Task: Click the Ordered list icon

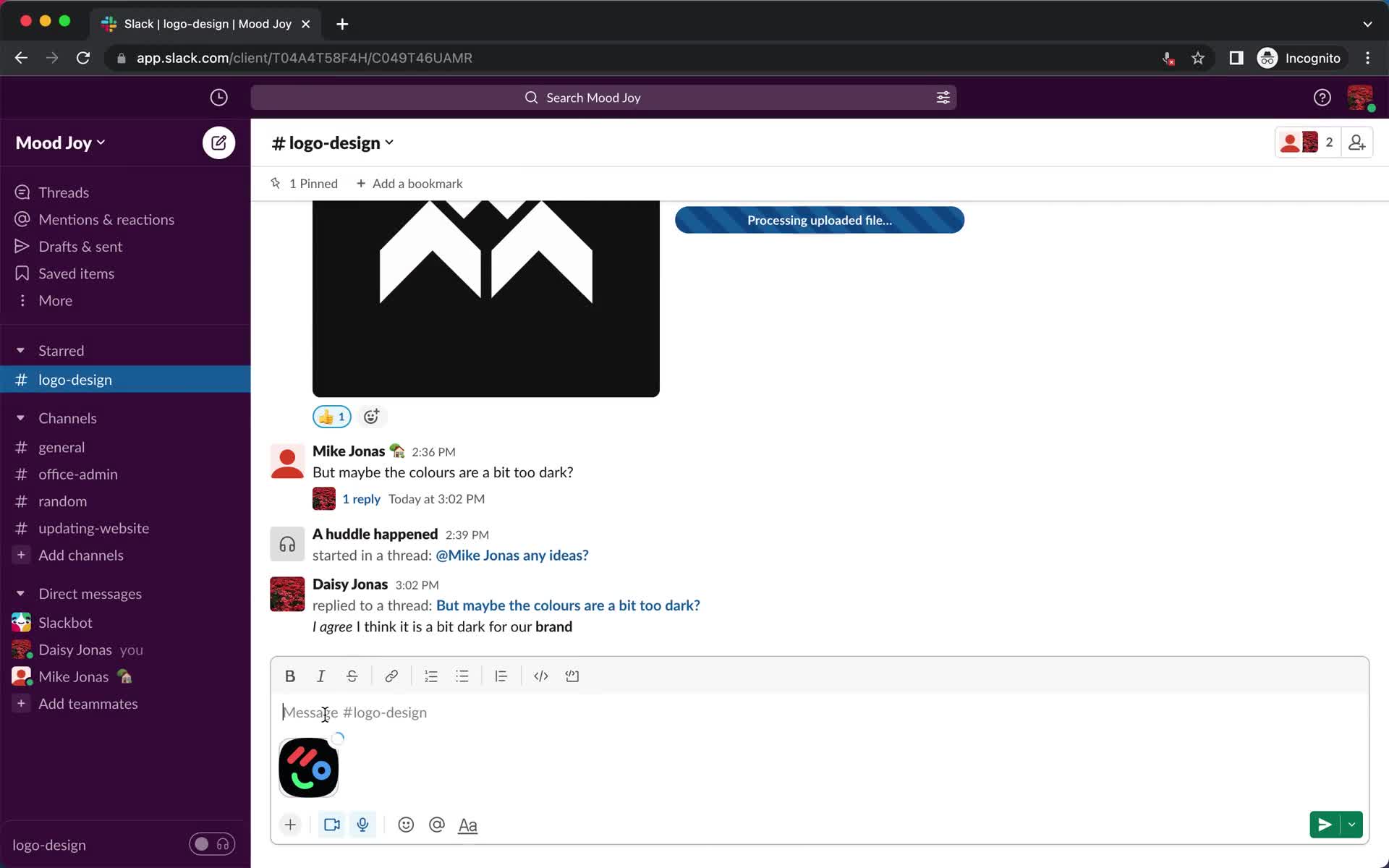Action: (x=430, y=675)
